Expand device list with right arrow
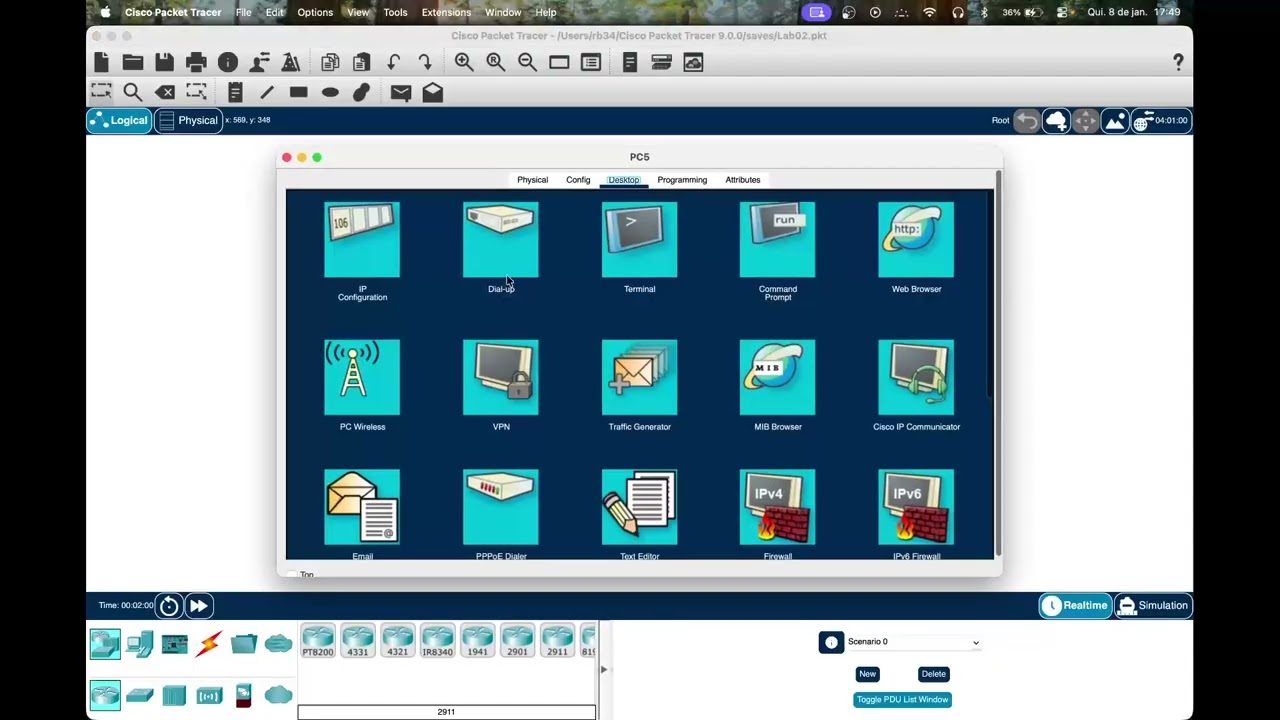The image size is (1280, 720). (x=604, y=669)
